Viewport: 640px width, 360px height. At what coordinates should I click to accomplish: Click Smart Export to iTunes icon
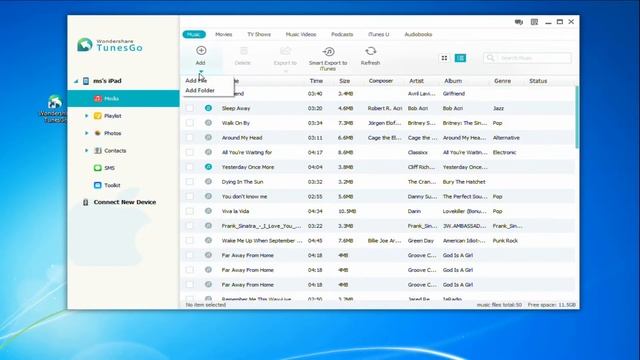[x=329, y=51]
